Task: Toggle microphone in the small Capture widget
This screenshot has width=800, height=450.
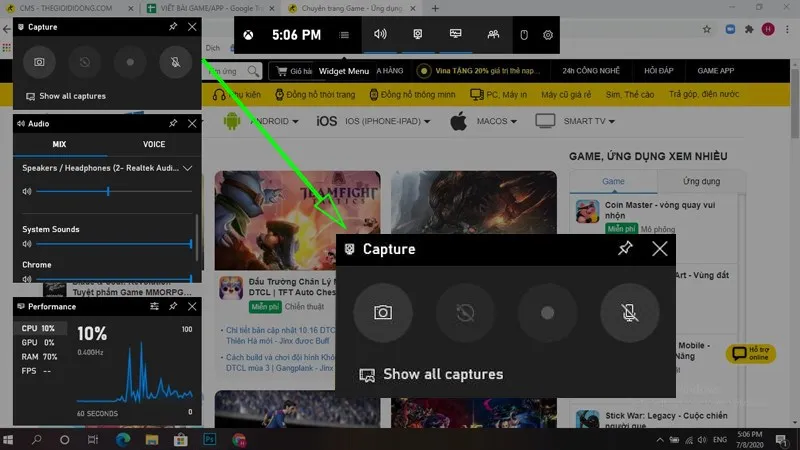Action: (x=176, y=62)
